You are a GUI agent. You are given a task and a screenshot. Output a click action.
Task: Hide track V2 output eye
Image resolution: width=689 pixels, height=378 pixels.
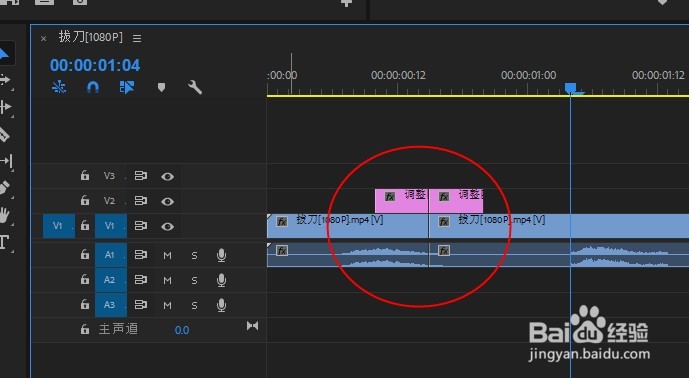point(167,202)
